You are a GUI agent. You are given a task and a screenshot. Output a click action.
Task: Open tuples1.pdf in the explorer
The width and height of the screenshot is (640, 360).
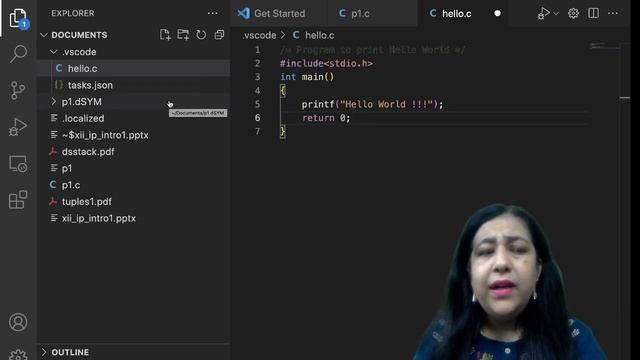pyautogui.click(x=87, y=202)
